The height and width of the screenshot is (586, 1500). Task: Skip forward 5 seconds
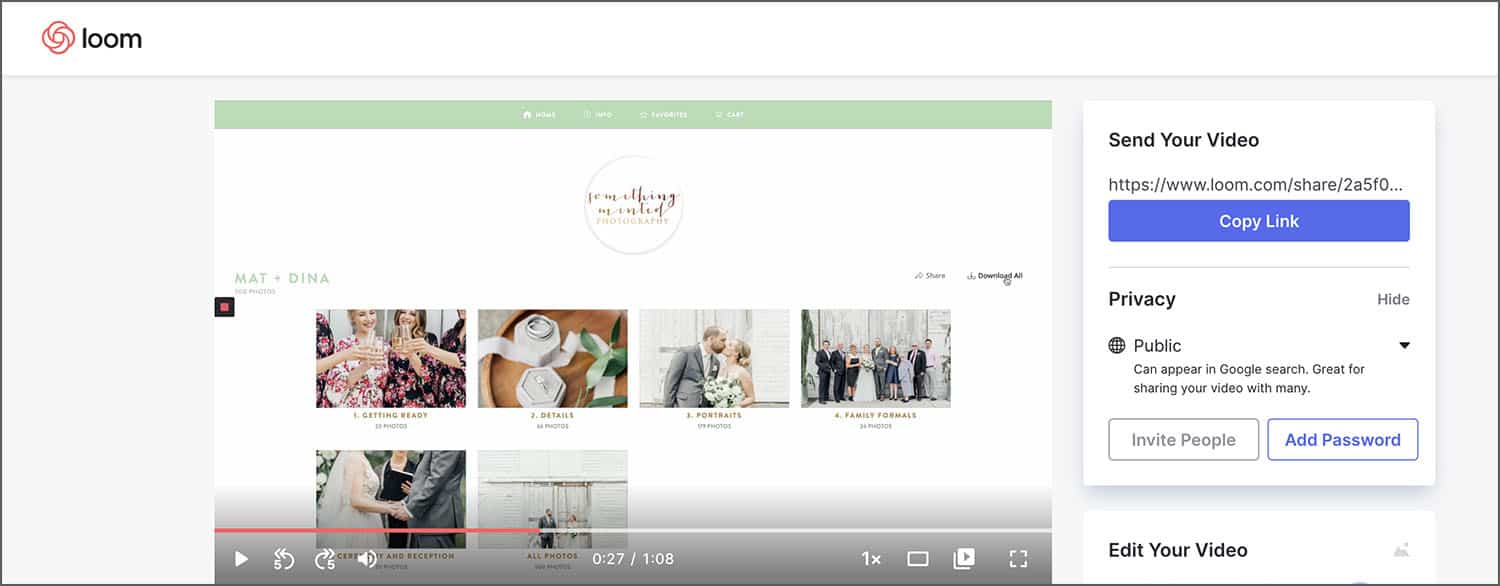pos(324,559)
